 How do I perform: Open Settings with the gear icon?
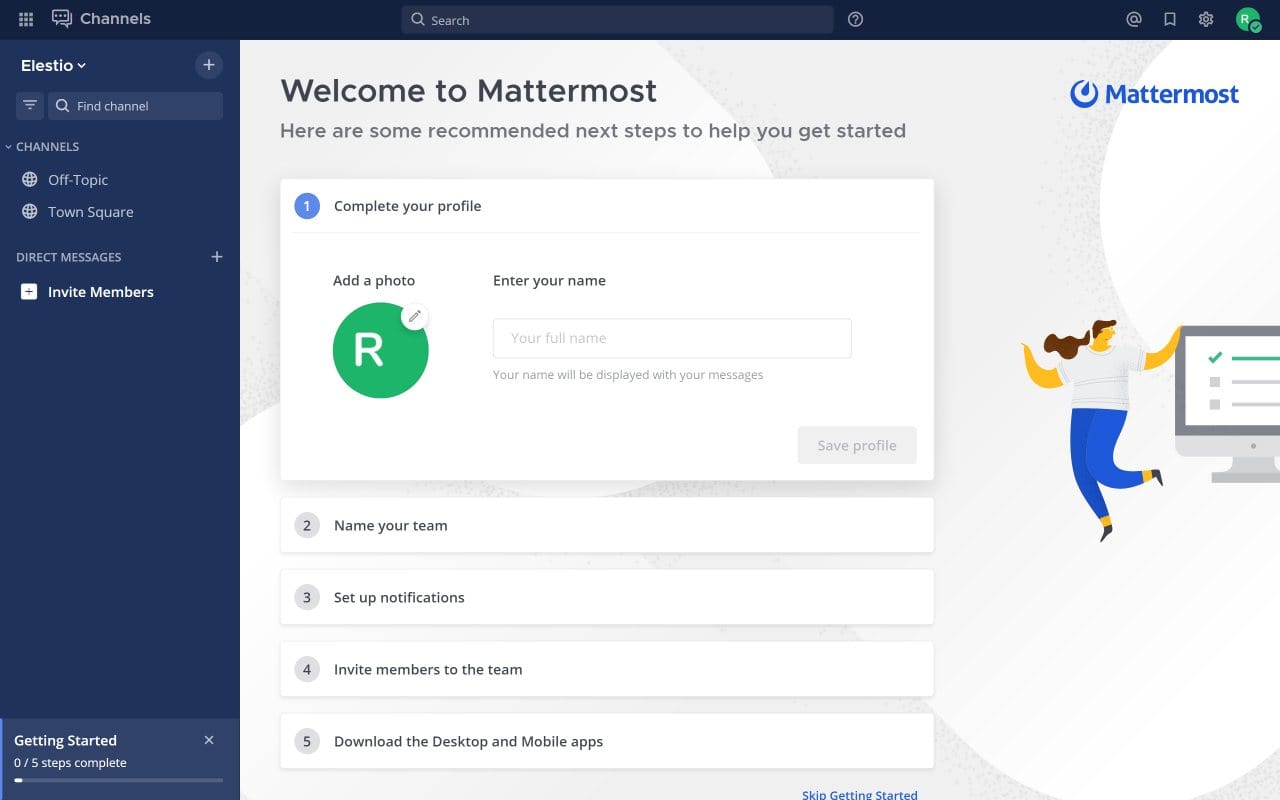pos(1206,19)
